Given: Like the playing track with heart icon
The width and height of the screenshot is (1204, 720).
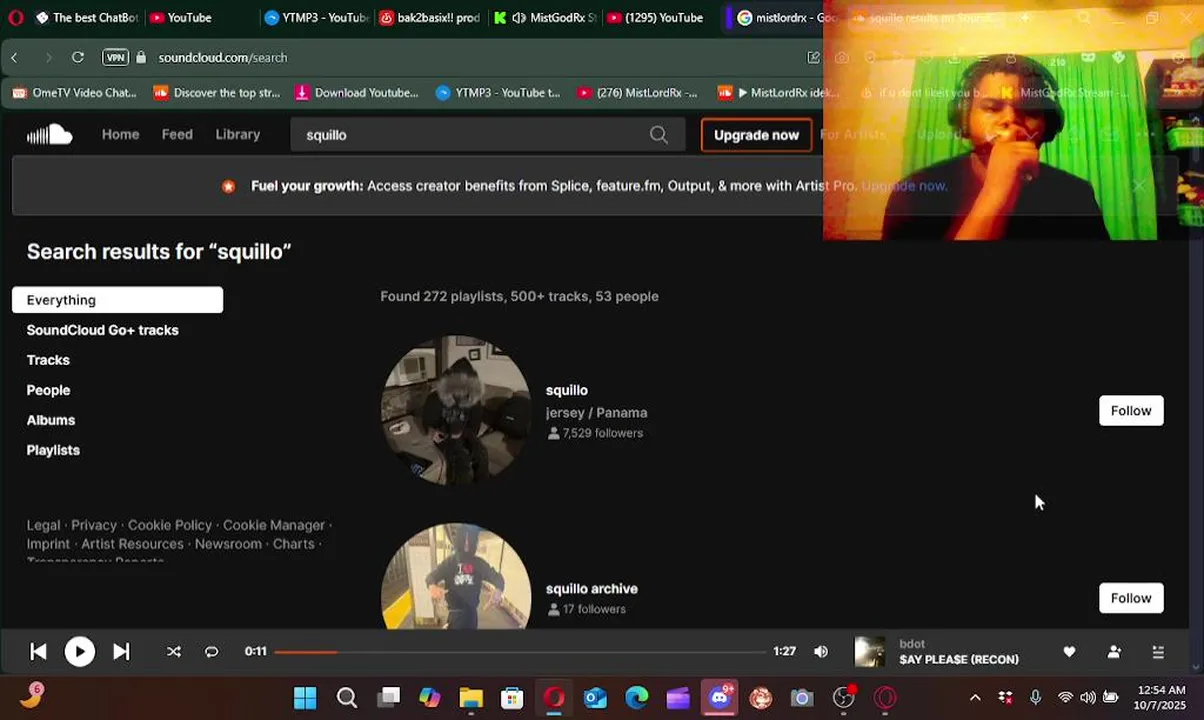Looking at the screenshot, I should 1069,652.
